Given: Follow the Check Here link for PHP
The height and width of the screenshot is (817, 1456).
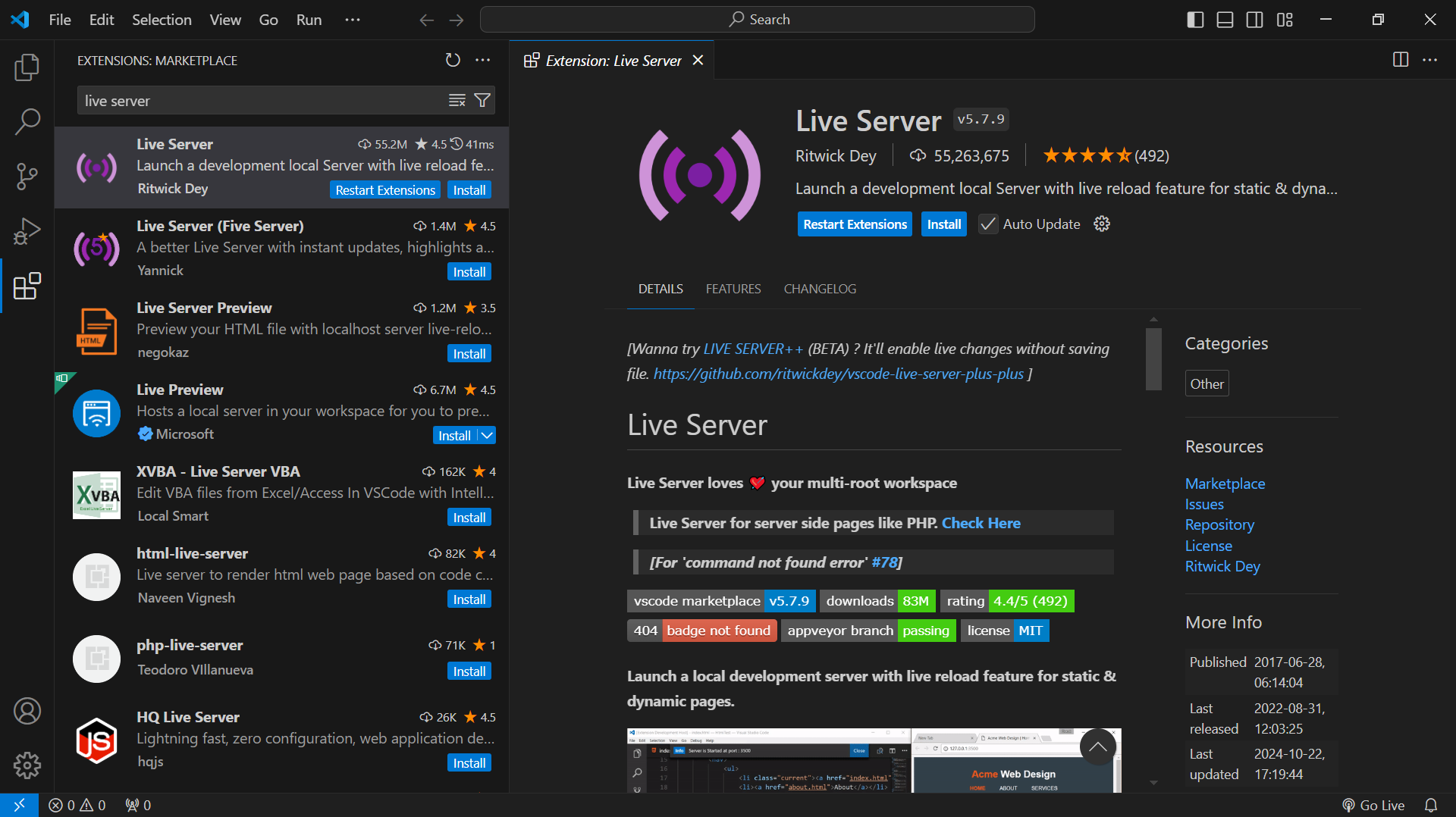Looking at the screenshot, I should (x=981, y=523).
